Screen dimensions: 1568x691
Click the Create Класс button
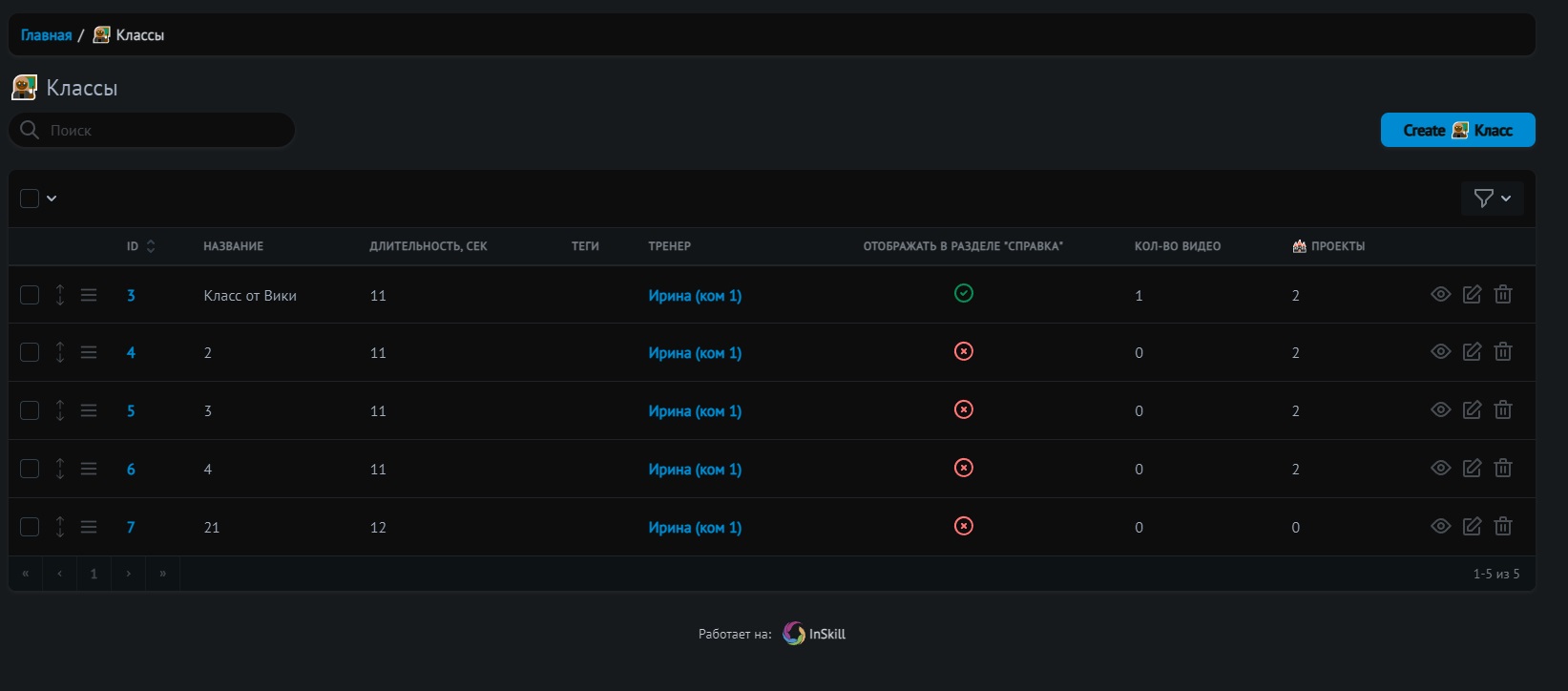click(1457, 131)
